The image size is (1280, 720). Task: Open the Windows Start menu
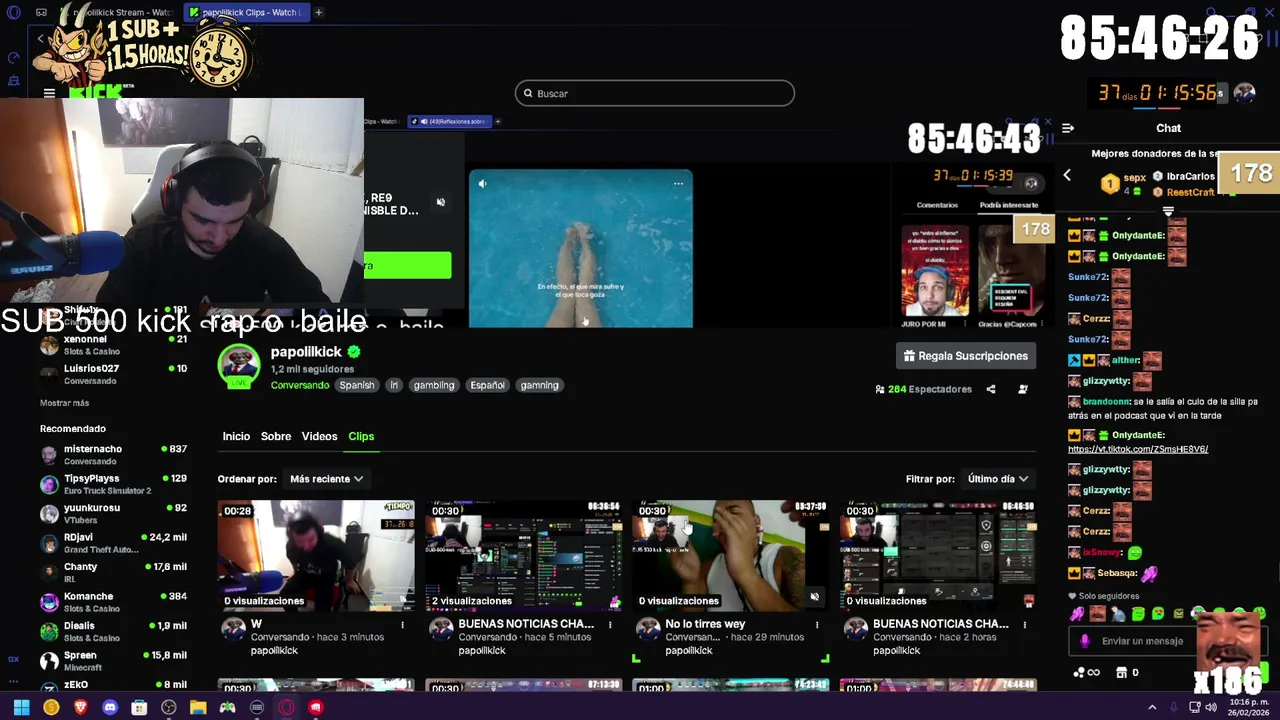(21, 707)
